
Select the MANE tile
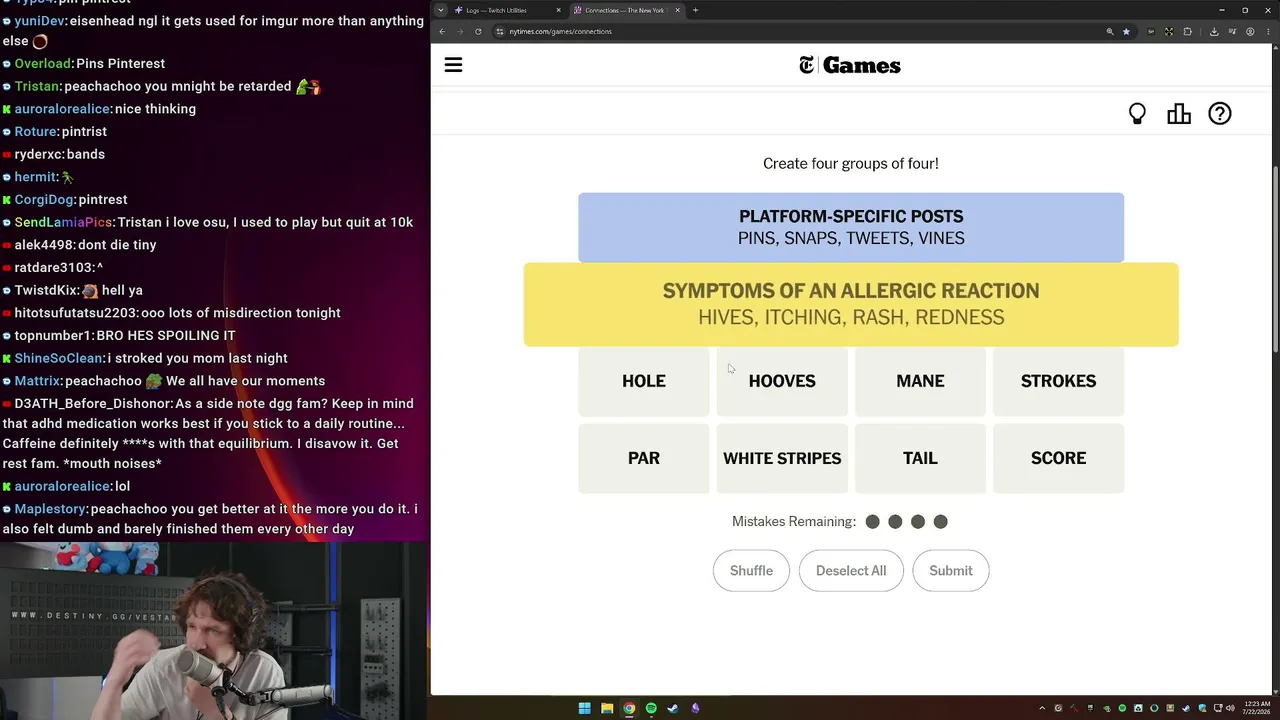click(920, 381)
